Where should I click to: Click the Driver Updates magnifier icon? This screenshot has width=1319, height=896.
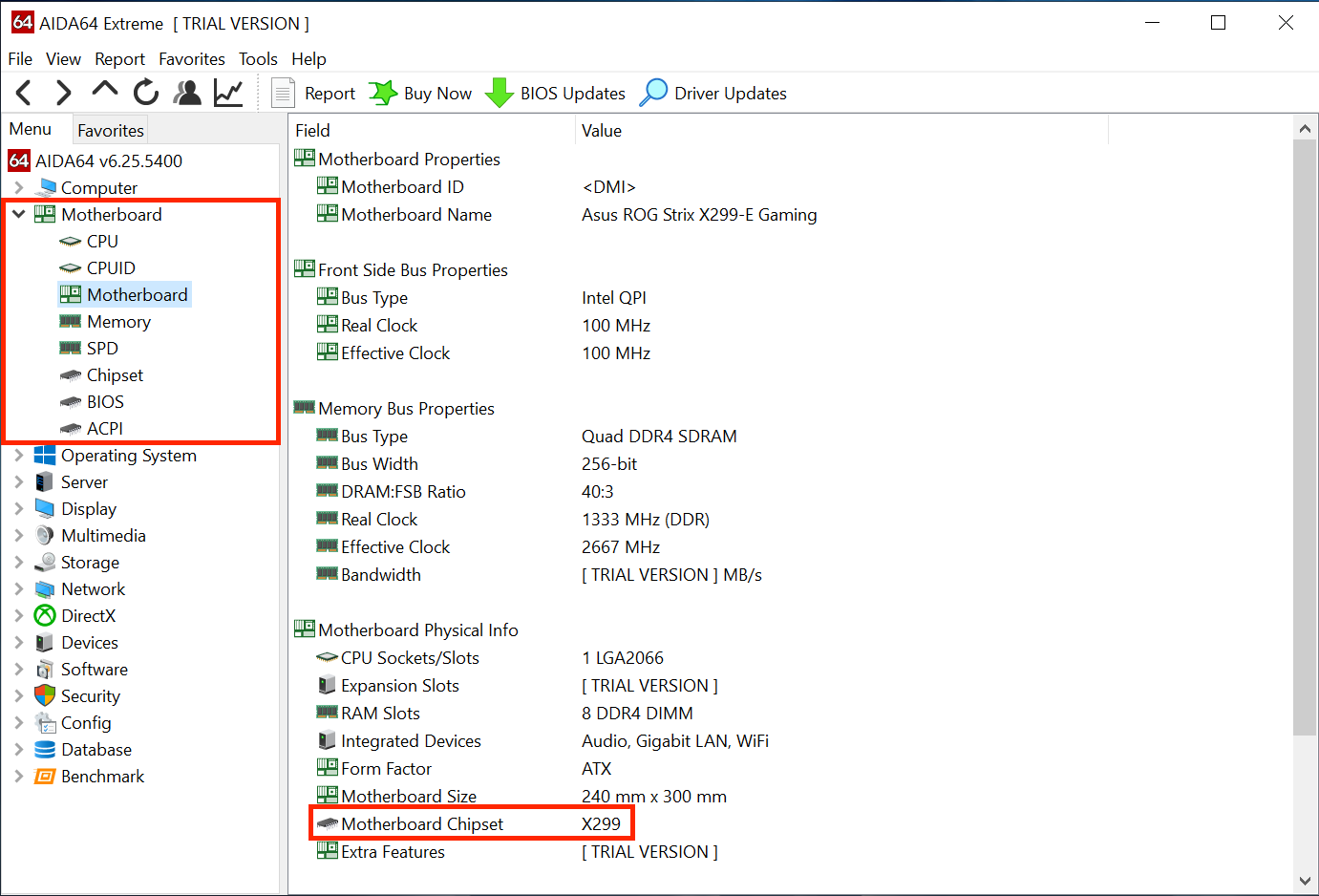tap(653, 93)
